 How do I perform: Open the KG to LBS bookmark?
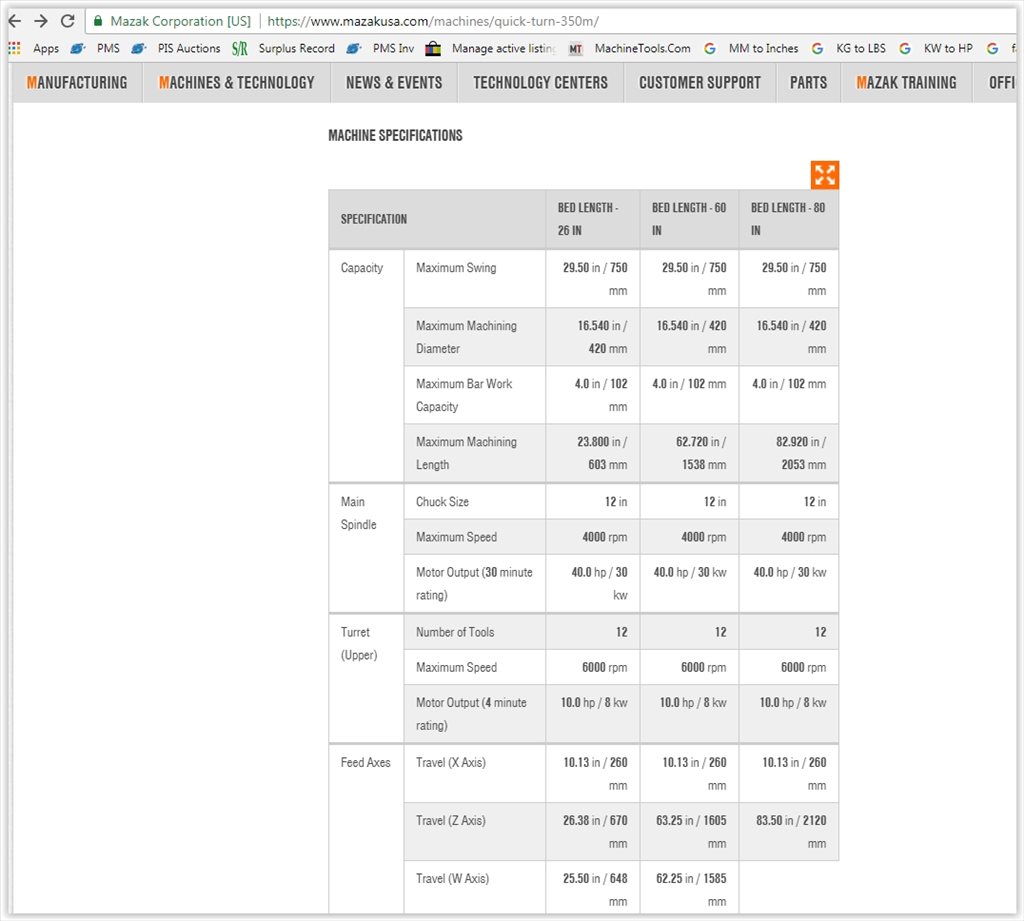click(x=848, y=48)
